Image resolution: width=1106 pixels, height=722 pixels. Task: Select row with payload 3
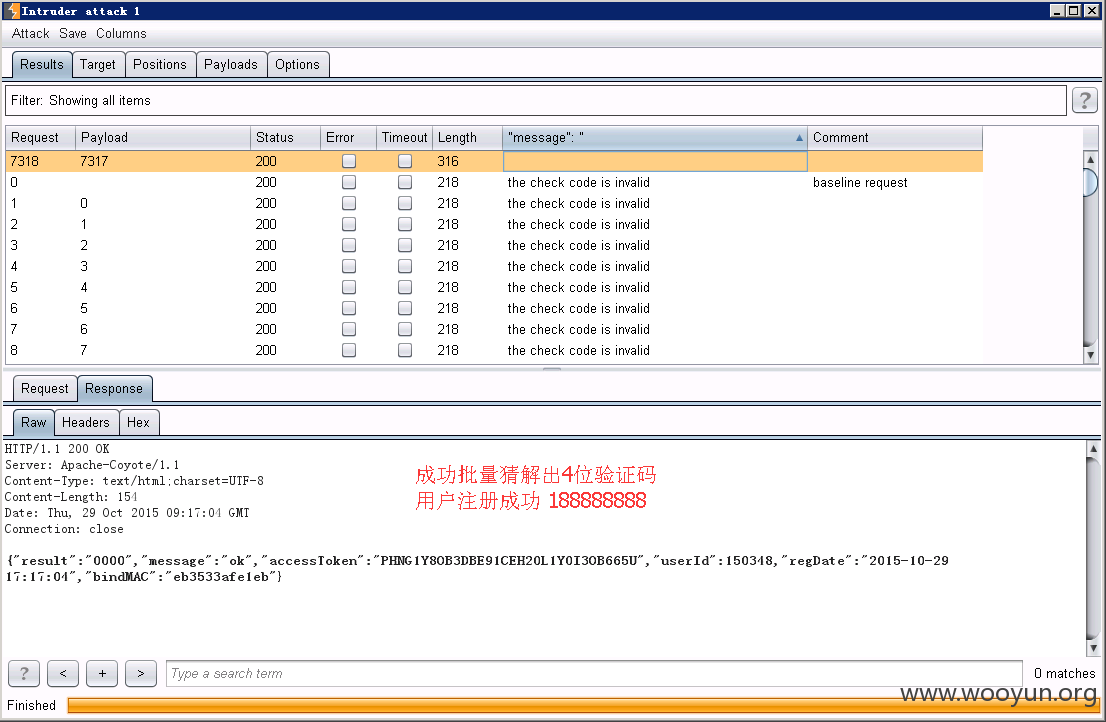(x=494, y=267)
